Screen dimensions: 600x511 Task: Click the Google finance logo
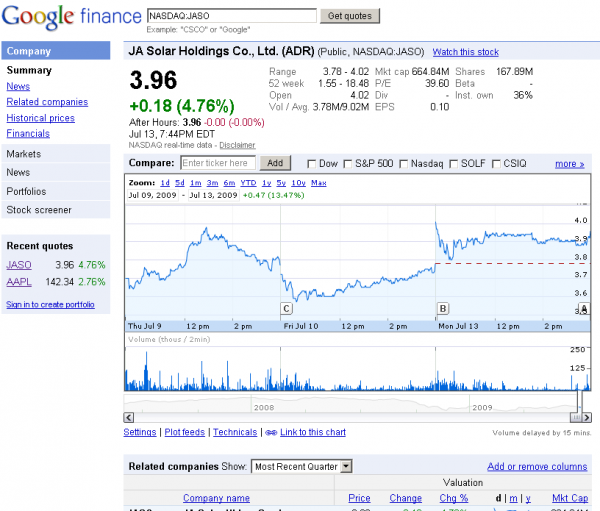tap(72, 17)
